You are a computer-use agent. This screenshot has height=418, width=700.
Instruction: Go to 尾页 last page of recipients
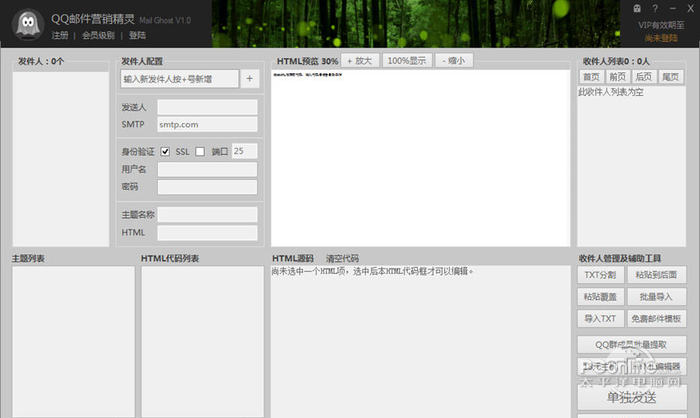pos(670,77)
